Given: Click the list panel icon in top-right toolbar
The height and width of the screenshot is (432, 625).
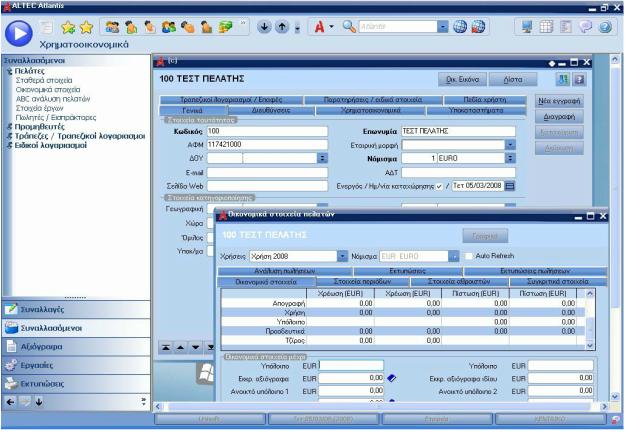Looking at the screenshot, I should point(566,27).
